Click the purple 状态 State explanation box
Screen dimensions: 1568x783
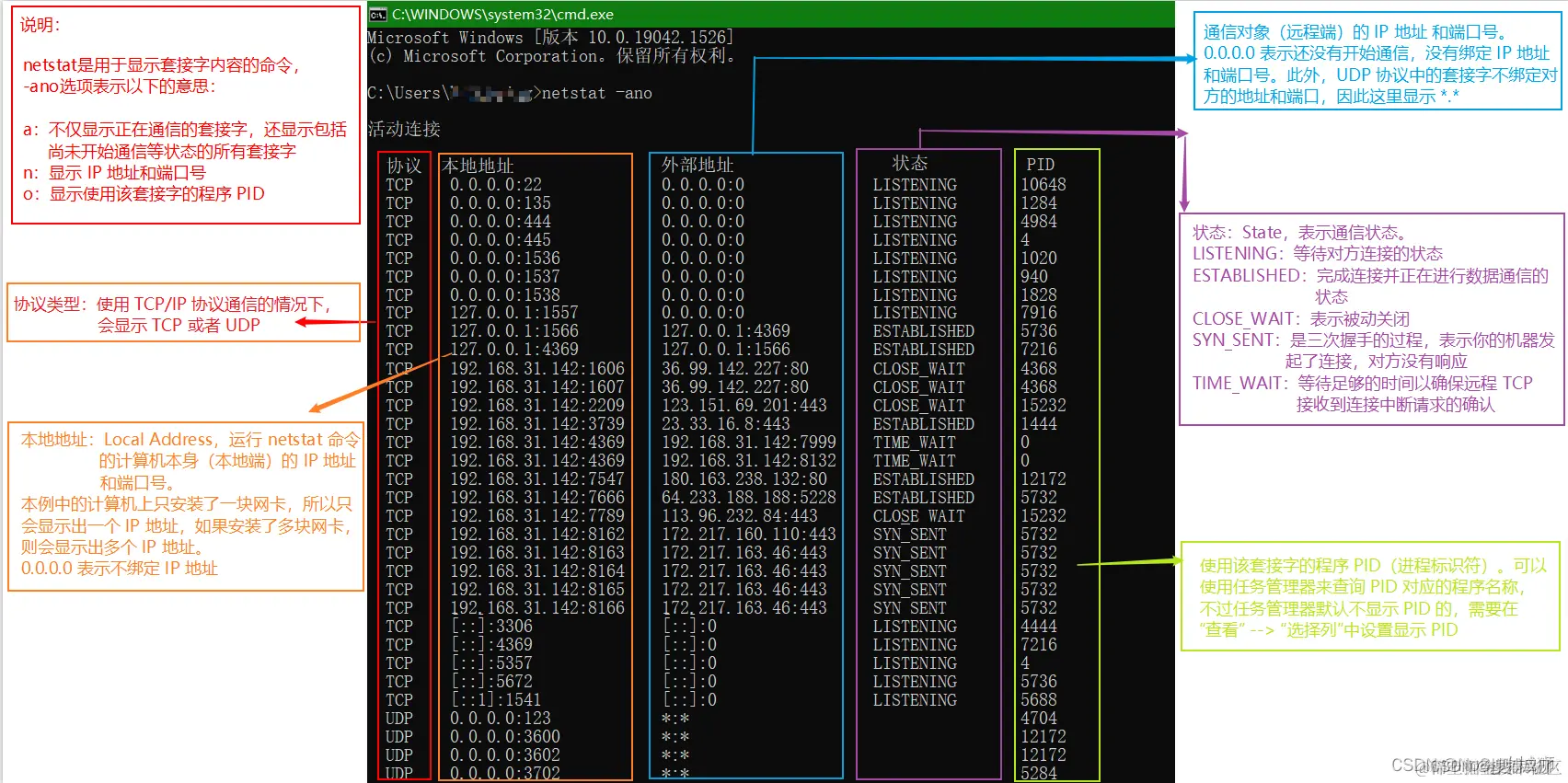tap(1371, 319)
